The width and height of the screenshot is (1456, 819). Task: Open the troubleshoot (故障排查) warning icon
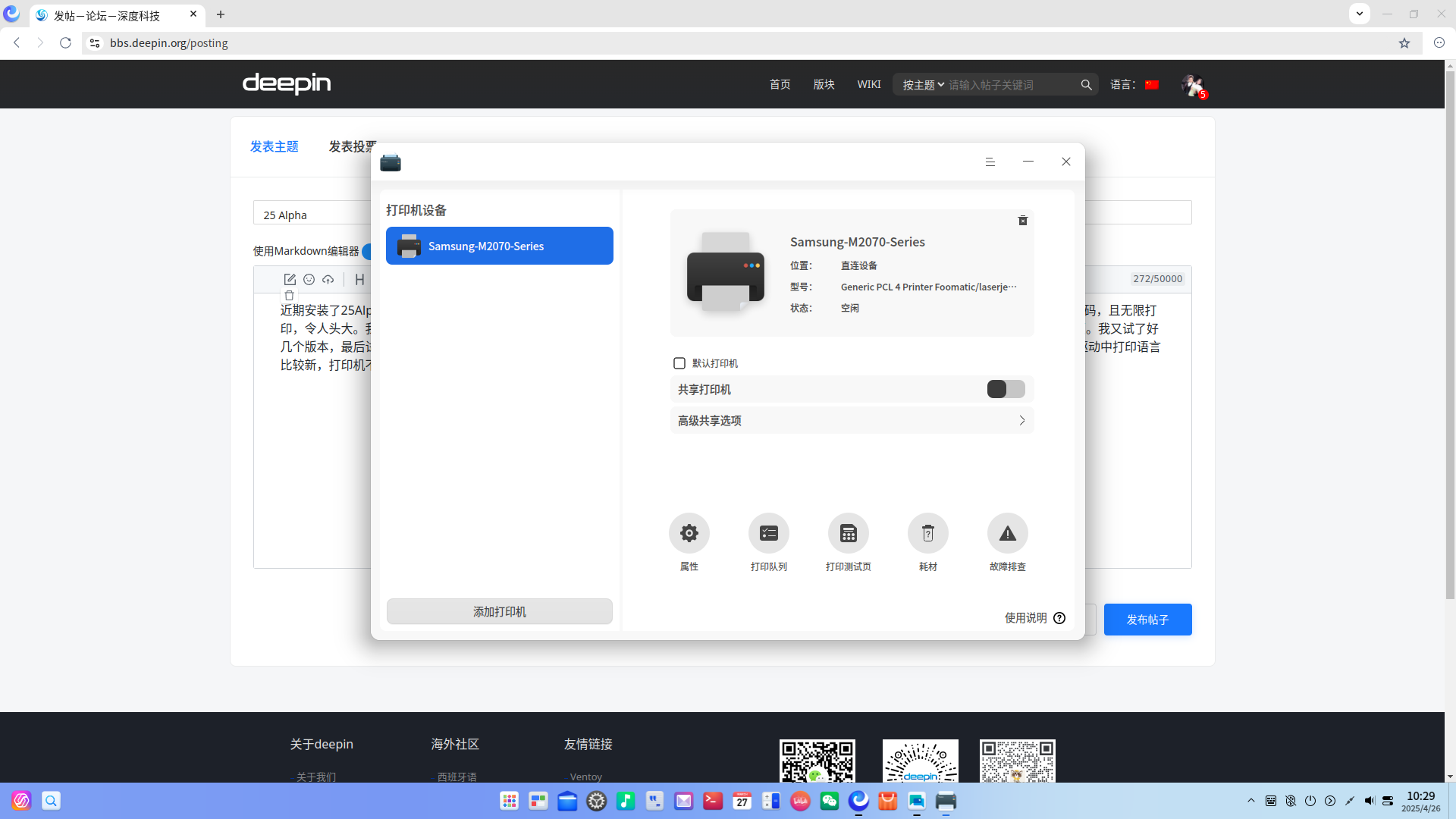click(1007, 534)
